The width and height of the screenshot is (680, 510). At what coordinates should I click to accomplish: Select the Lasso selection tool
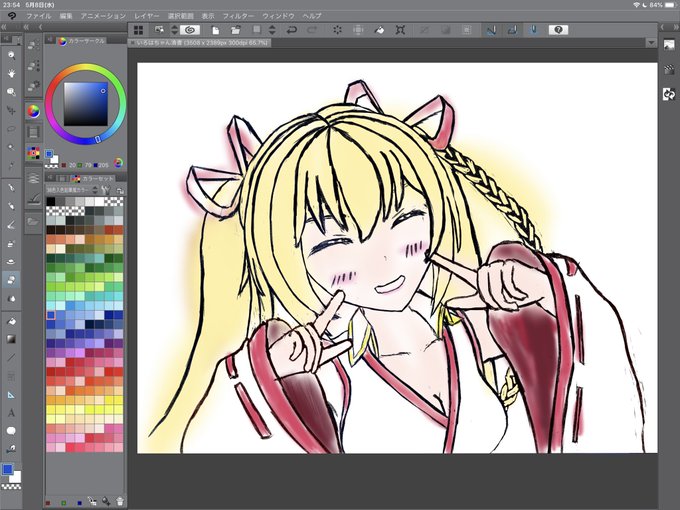click(11, 129)
